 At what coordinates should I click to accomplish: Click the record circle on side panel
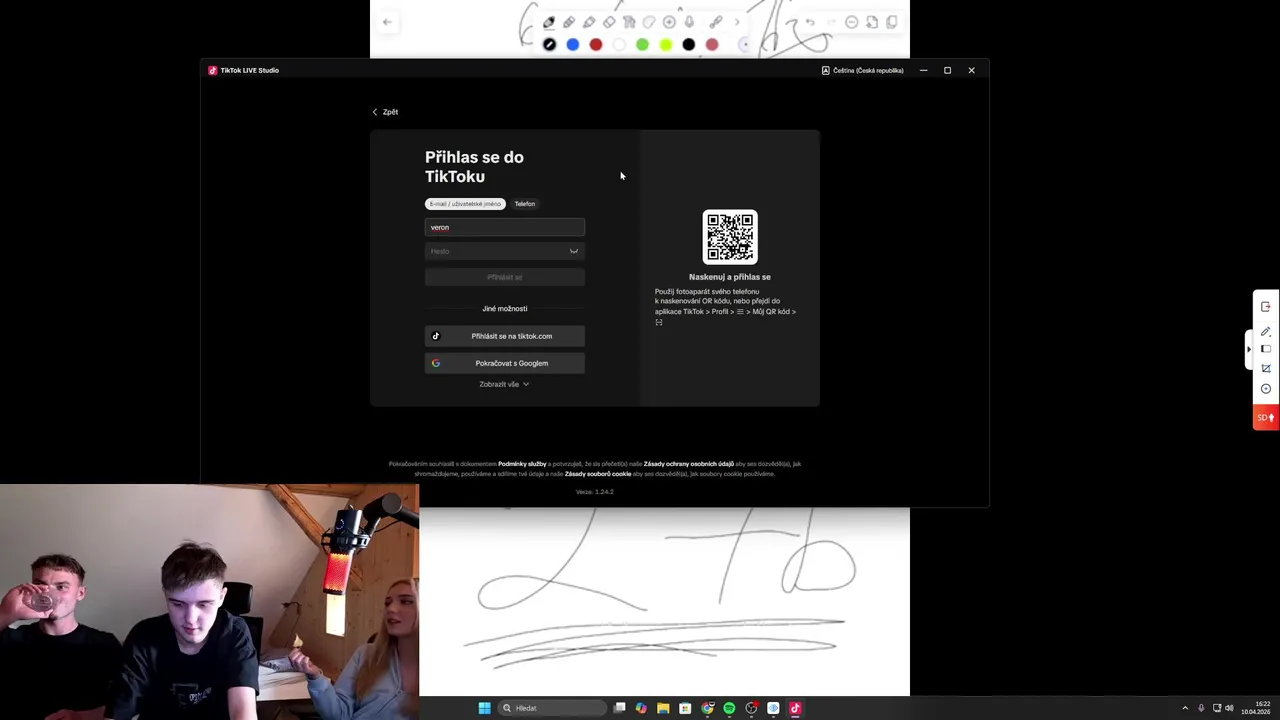coord(1266,389)
